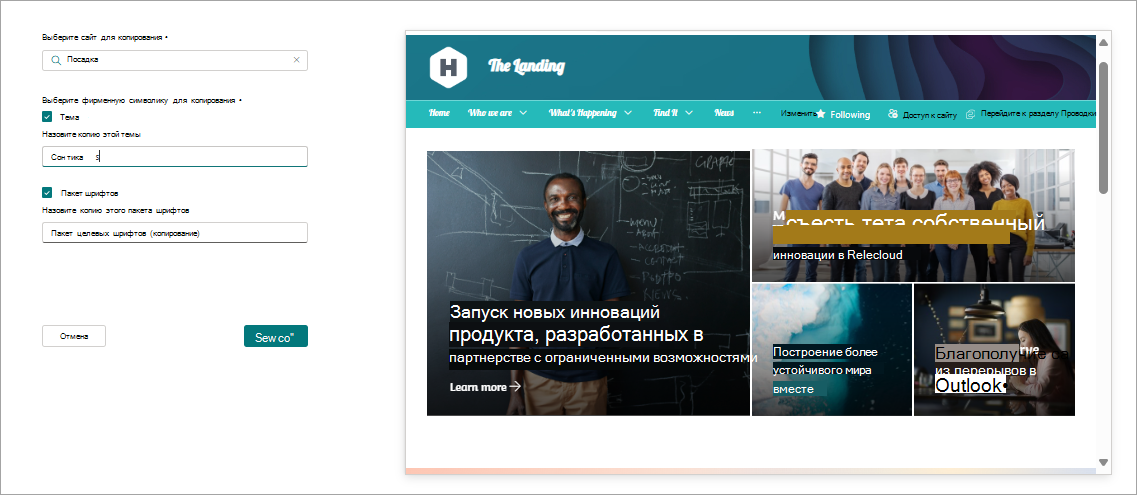This screenshot has width=1137, height=495.
Task: Click The Landing site title
Action: tap(526, 67)
